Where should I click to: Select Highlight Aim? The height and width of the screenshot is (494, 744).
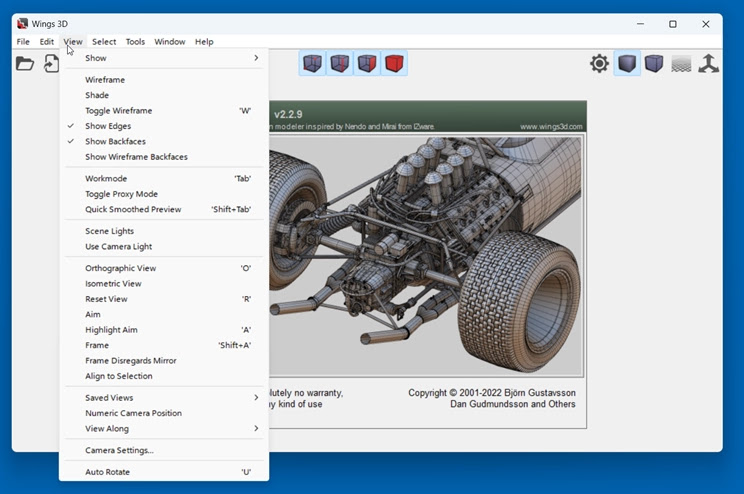pyautogui.click(x=164, y=330)
